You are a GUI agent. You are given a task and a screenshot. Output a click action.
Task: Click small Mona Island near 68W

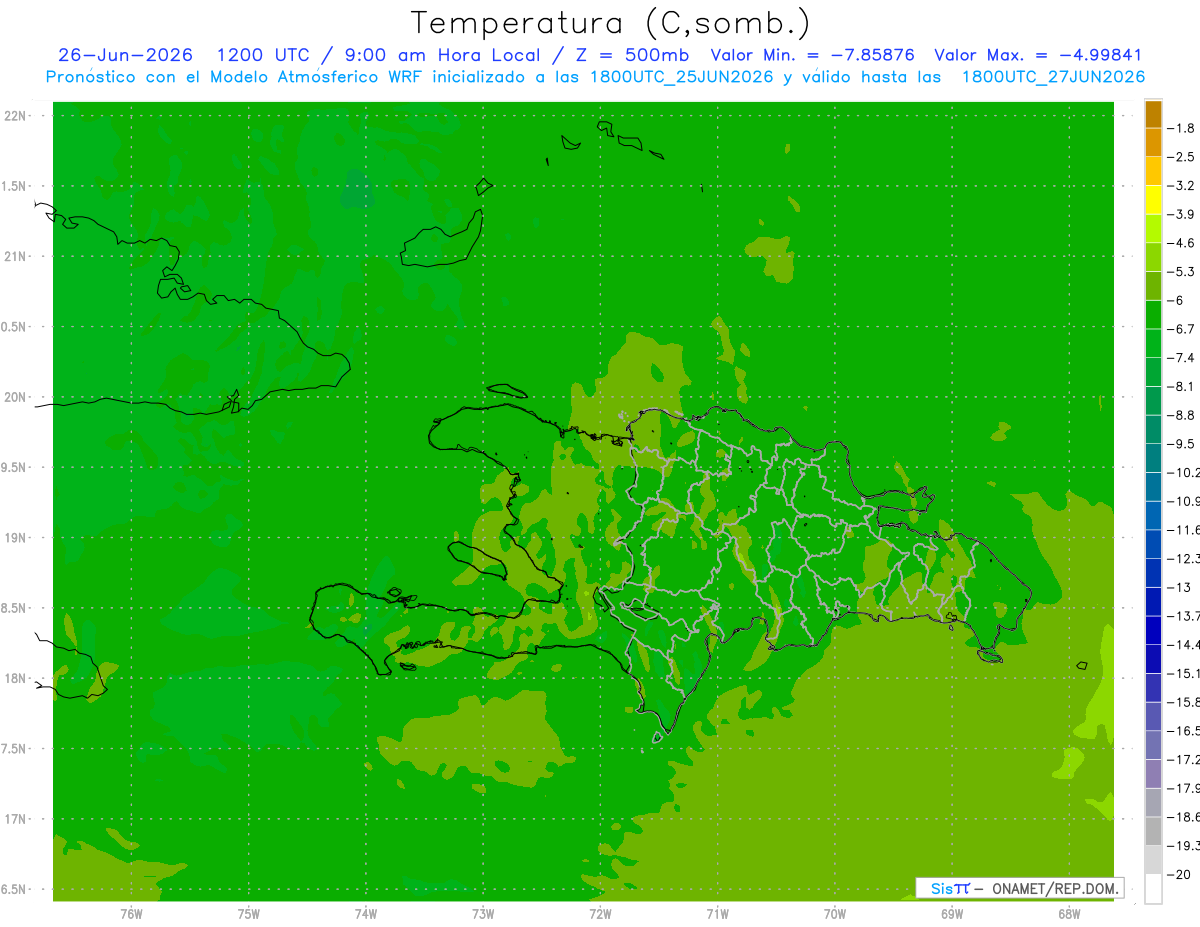1082,665
